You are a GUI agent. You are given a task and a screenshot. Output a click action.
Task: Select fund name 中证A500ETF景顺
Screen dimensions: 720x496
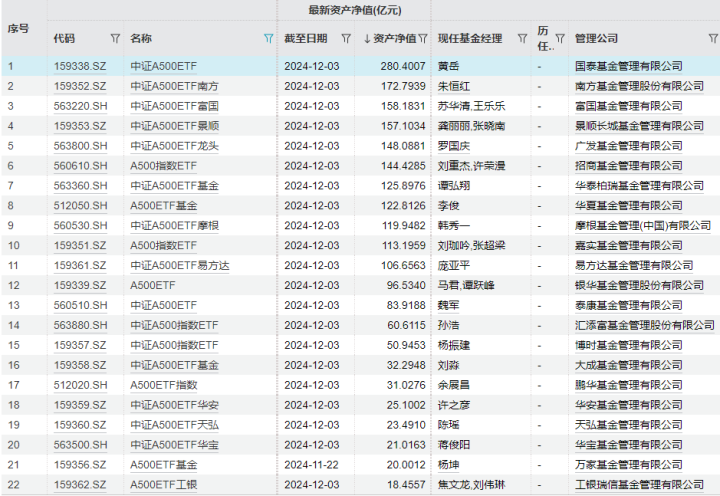[174, 126]
